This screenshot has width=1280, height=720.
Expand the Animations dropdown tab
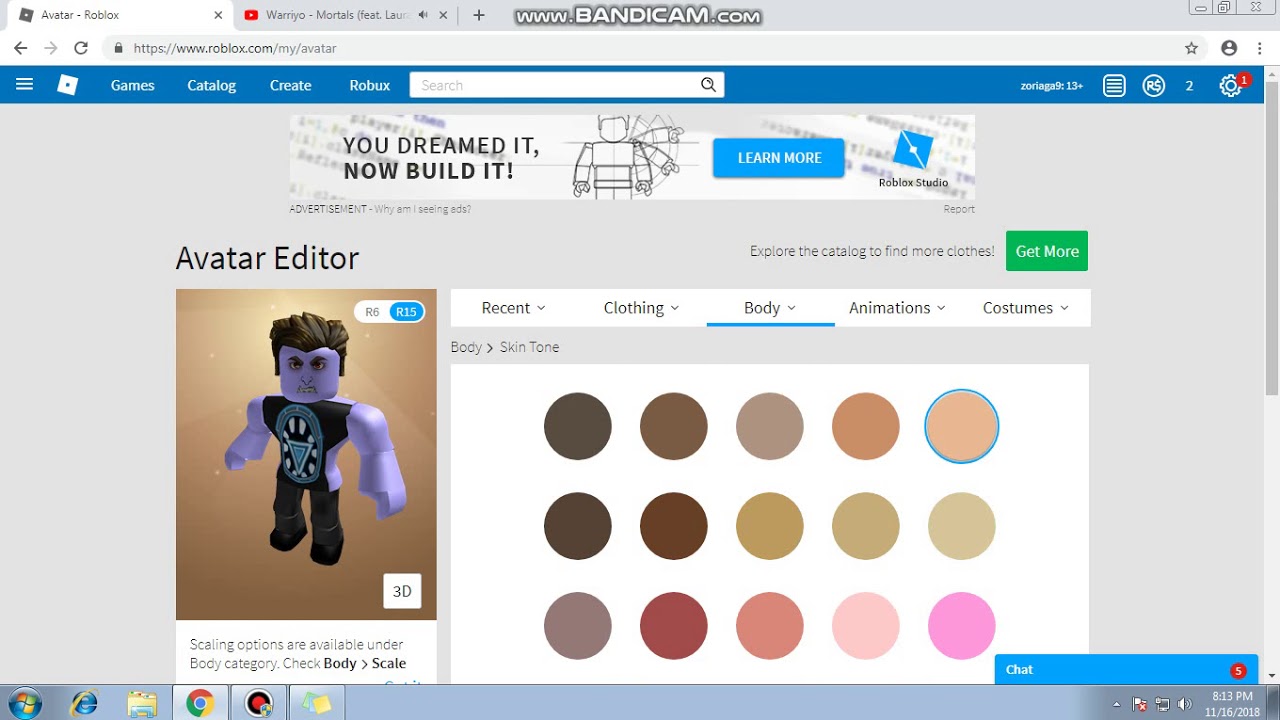coord(897,308)
